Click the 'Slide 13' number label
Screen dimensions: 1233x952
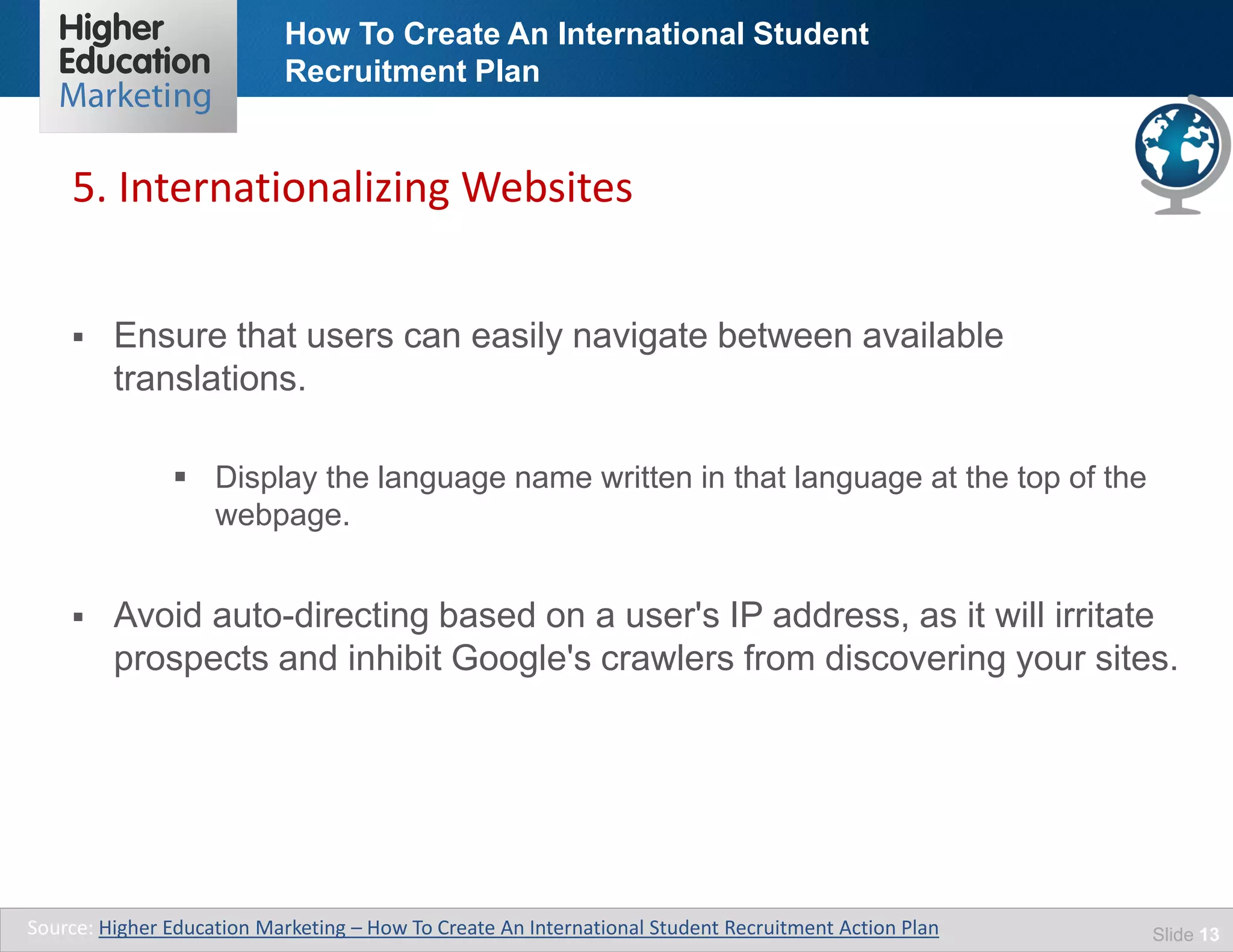[1185, 934]
